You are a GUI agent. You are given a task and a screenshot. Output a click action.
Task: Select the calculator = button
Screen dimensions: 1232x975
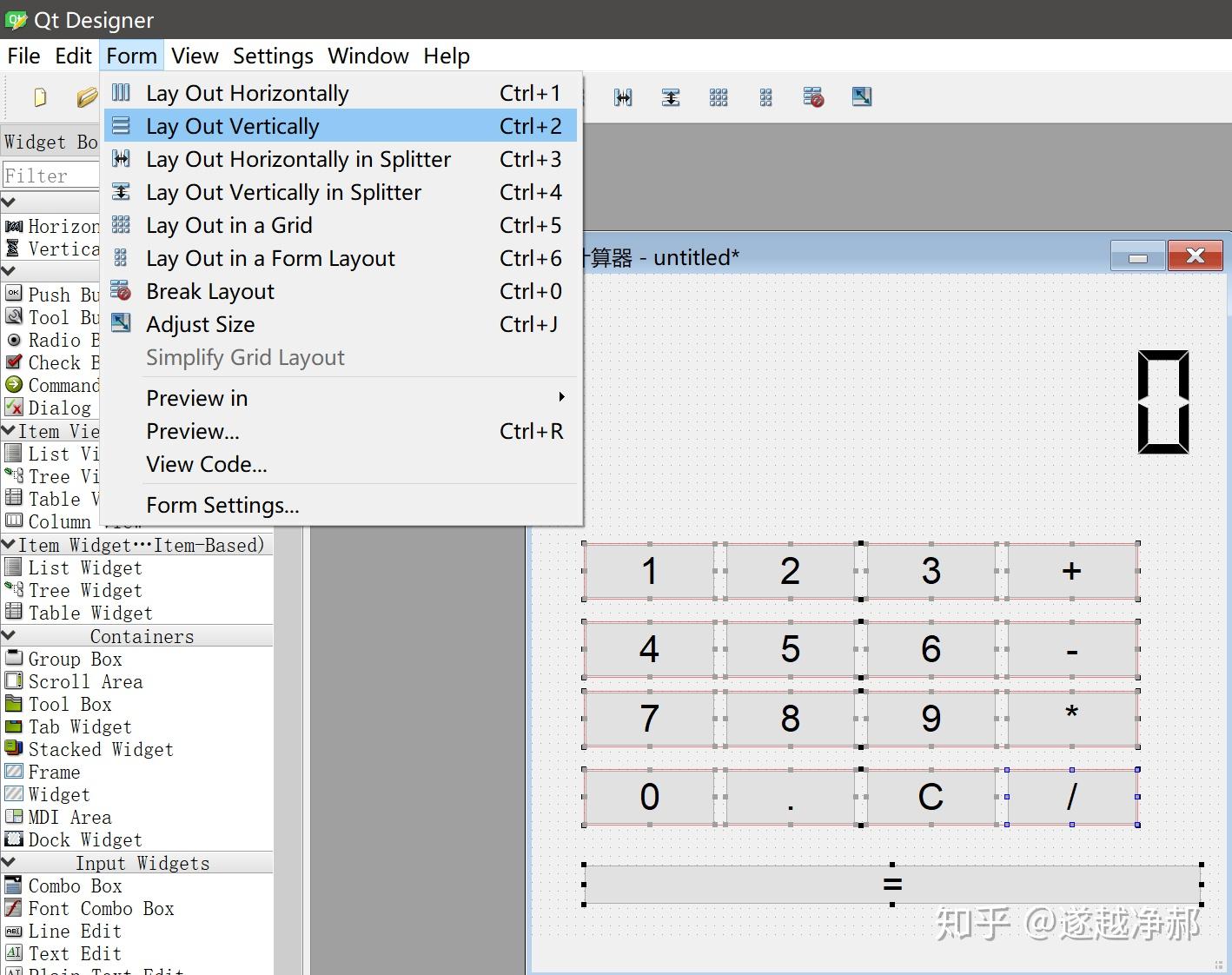[x=892, y=885]
